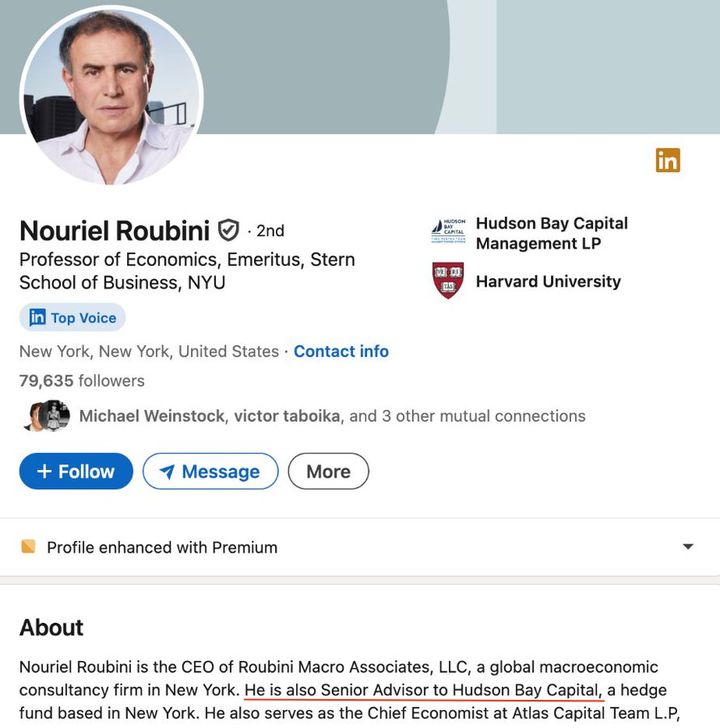Click the Nouriel Roubini name heading
The image size is (720, 728).
tap(115, 231)
